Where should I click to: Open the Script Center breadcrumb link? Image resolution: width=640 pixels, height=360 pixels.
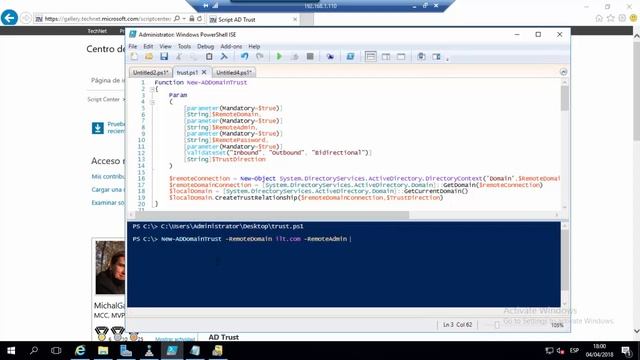(103, 99)
